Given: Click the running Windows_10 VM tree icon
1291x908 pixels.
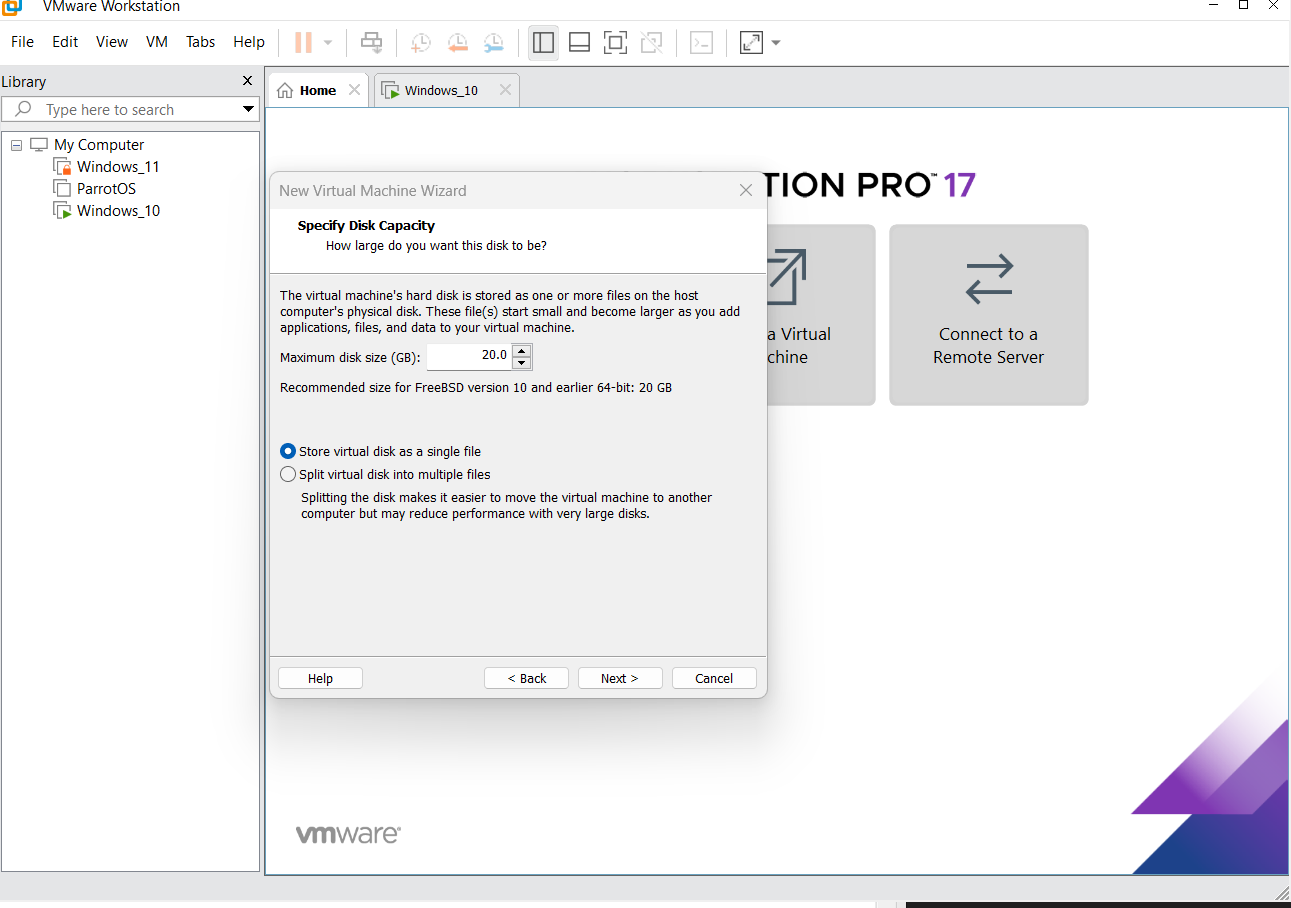Looking at the screenshot, I should click(x=62, y=210).
